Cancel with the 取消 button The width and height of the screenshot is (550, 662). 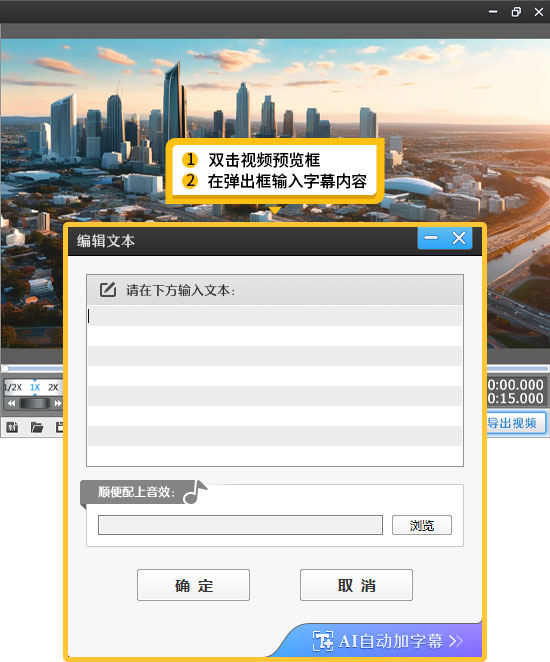(356, 585)
